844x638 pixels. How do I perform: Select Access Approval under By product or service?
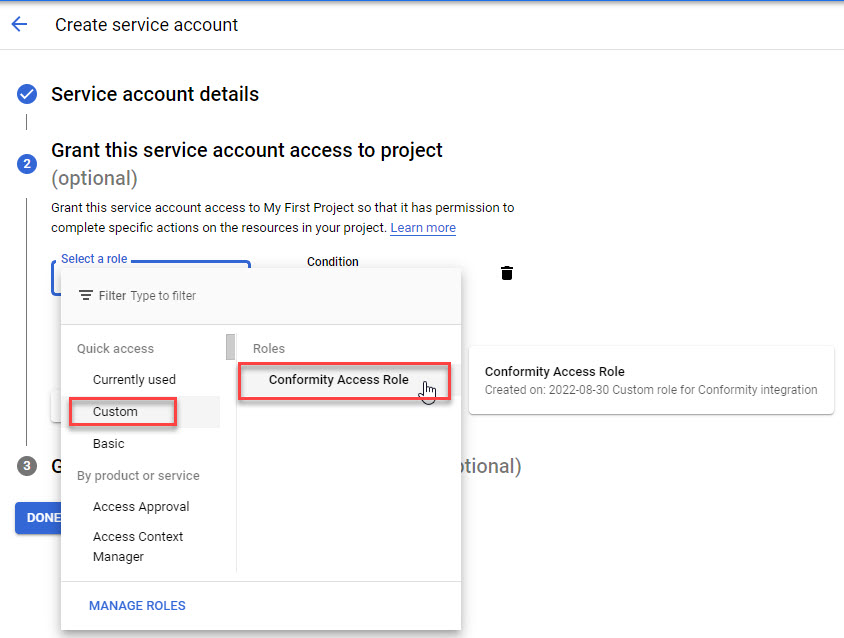tap(141, 507)
